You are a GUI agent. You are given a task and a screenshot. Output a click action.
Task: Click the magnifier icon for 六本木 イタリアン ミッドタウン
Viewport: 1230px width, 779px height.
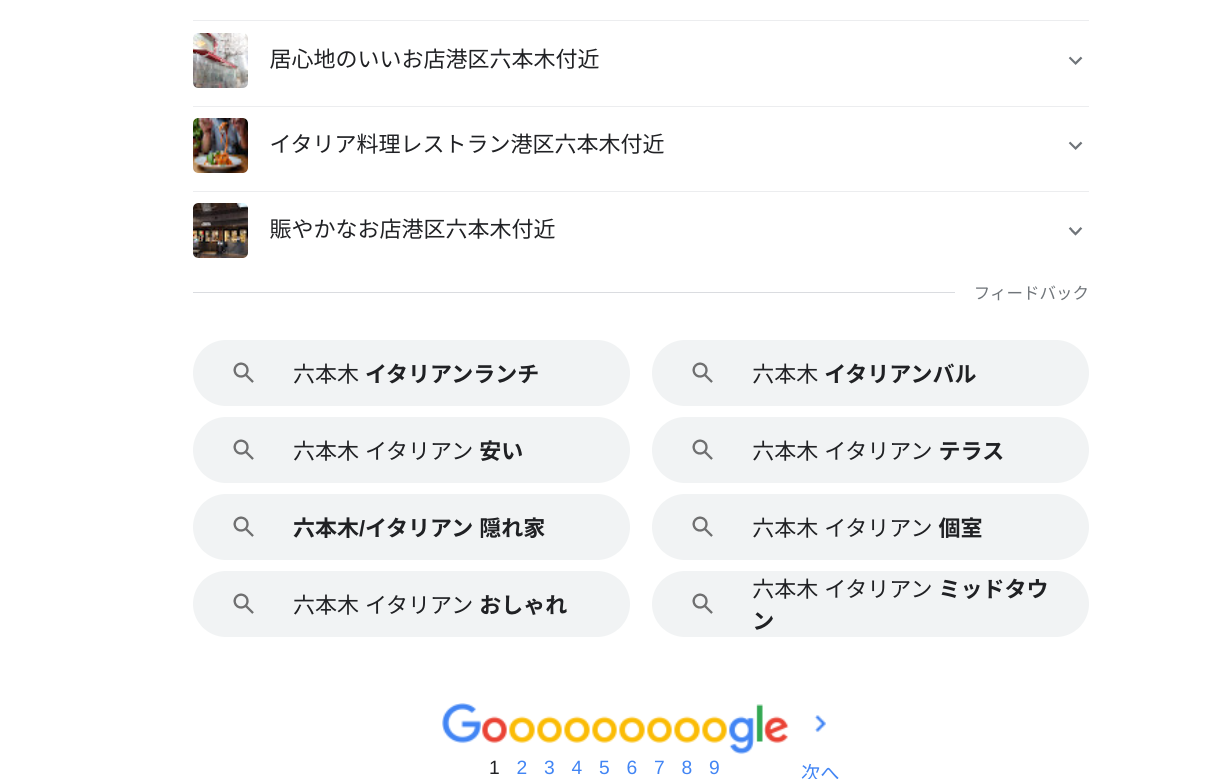[702, 604]
